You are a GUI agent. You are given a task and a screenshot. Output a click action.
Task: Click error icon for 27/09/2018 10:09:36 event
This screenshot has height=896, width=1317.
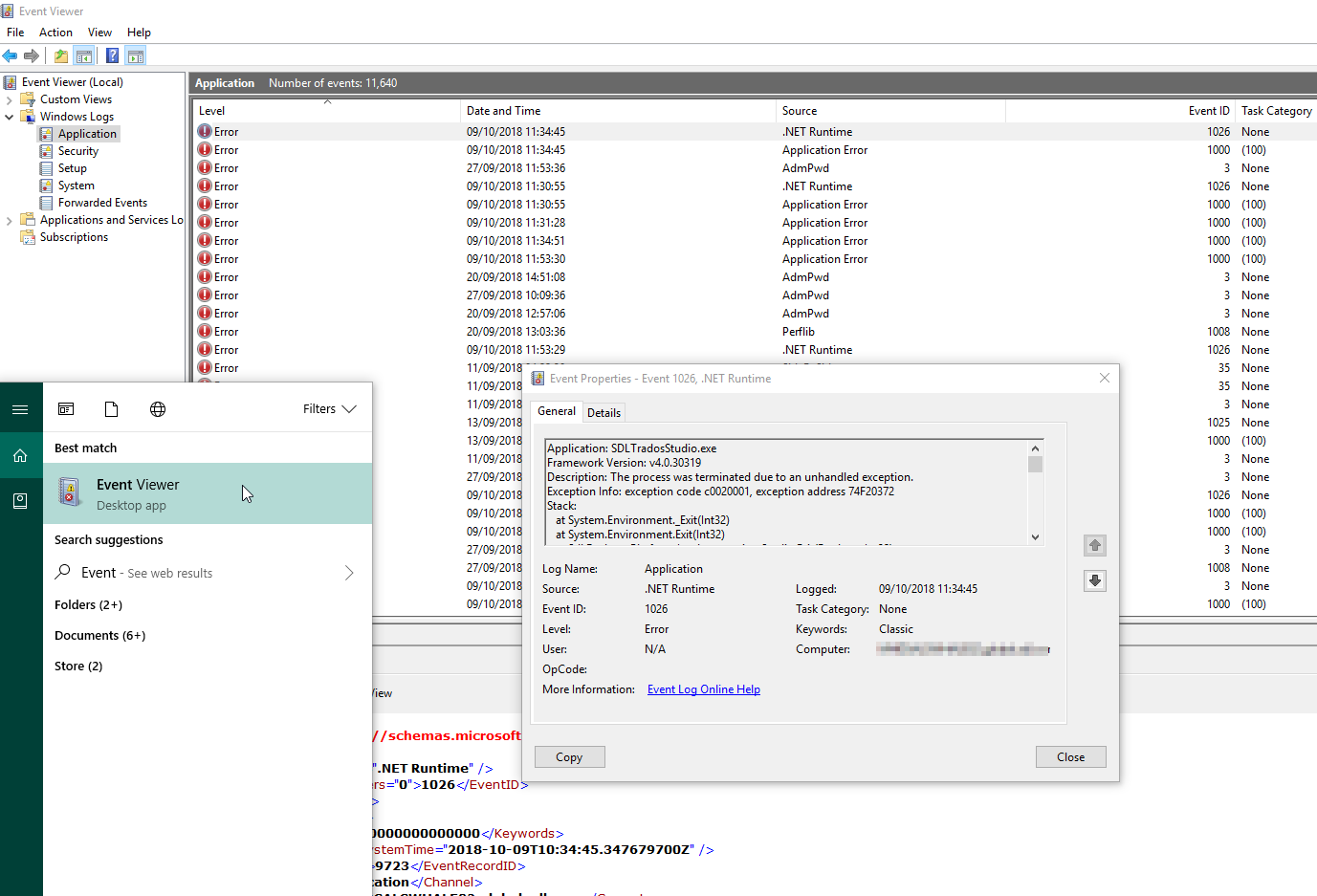pos(205,295)
